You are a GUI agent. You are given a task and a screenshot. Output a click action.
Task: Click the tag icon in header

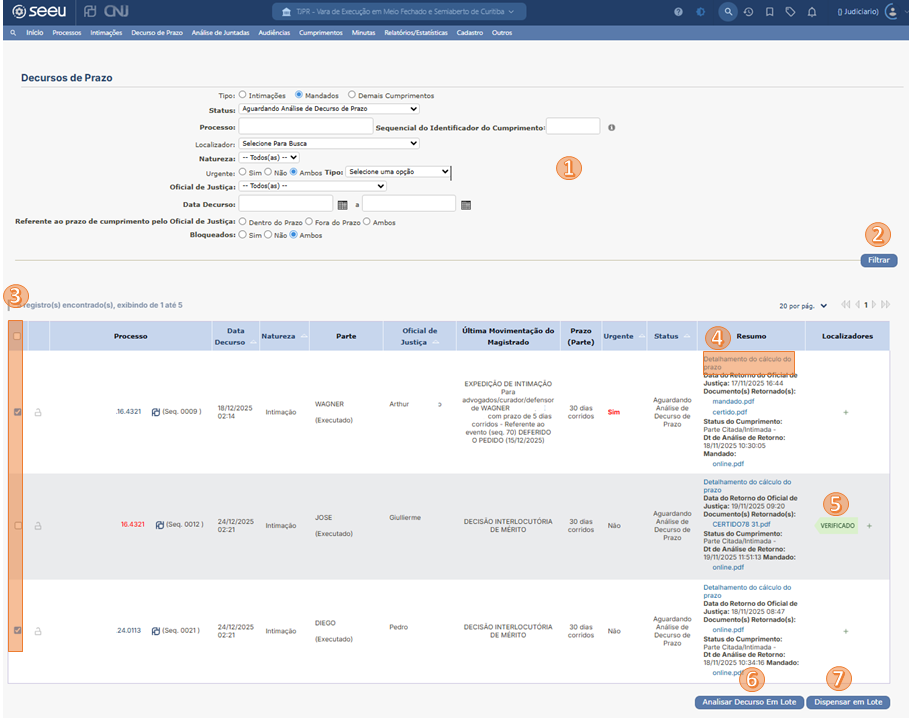tap(790, 12)
